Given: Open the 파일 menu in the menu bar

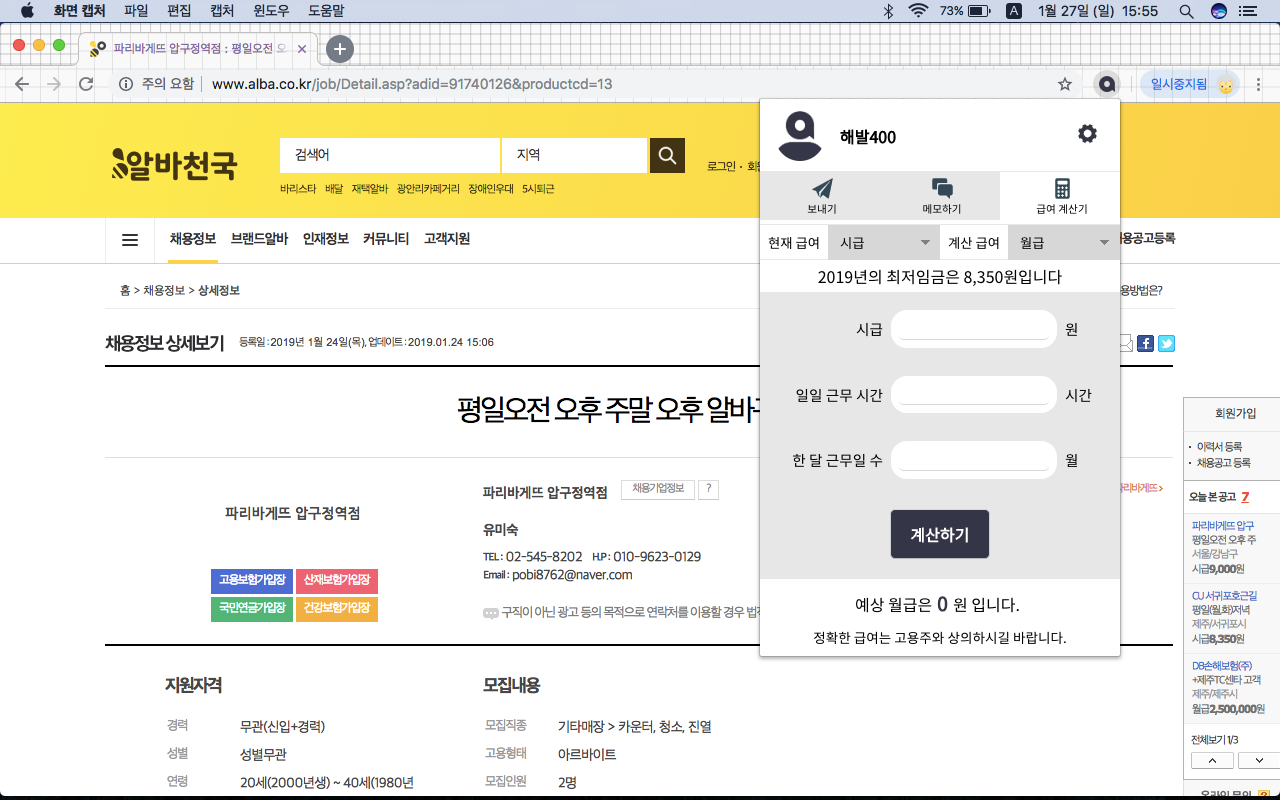Looking at the screenshot, I should [135, 11].
